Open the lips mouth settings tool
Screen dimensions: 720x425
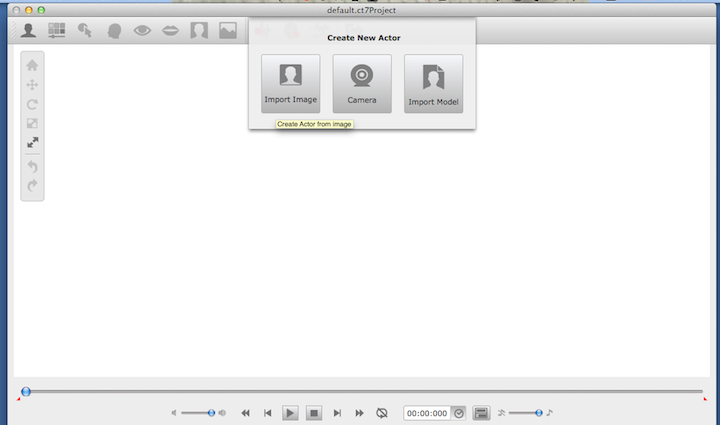(x=171, y=31)
